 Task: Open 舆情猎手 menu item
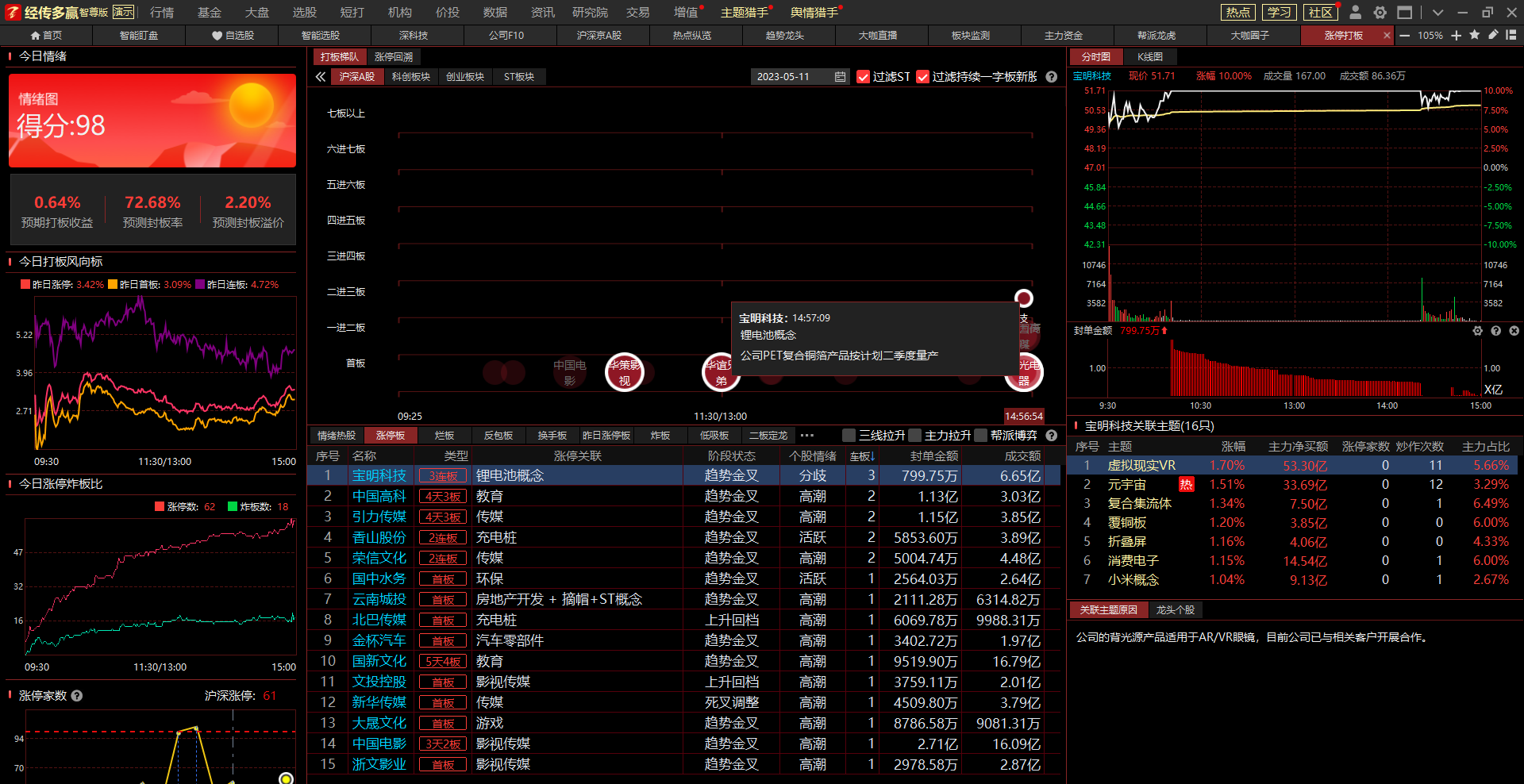point(814,12)
